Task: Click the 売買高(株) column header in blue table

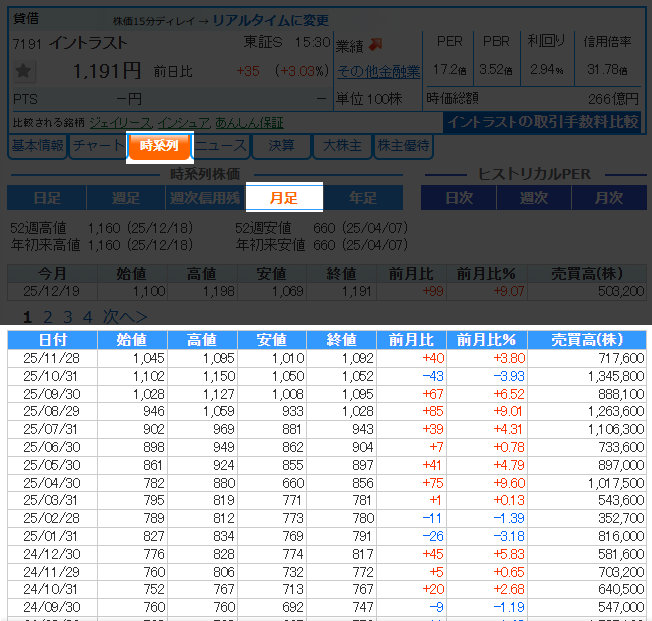Action: coord(587,340)
